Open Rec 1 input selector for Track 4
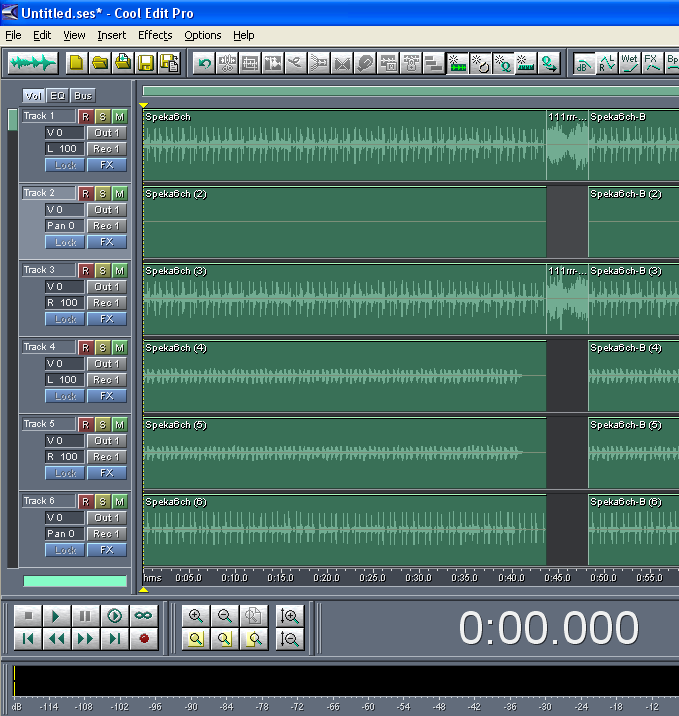 (107, 380)
